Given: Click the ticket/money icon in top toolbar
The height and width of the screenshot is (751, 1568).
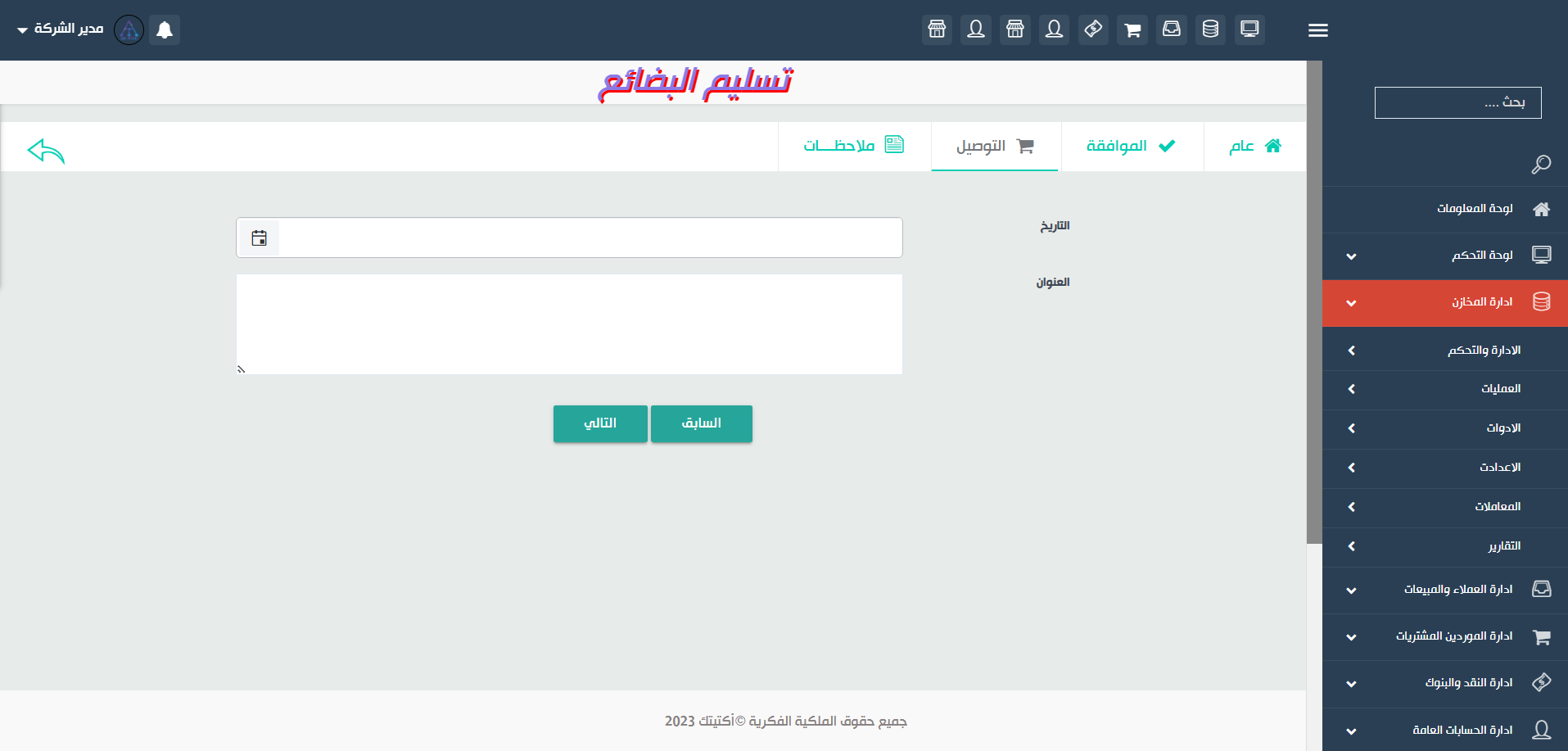Looking at the screenshot, I should pyautogui.click(x=1093, y=29).
